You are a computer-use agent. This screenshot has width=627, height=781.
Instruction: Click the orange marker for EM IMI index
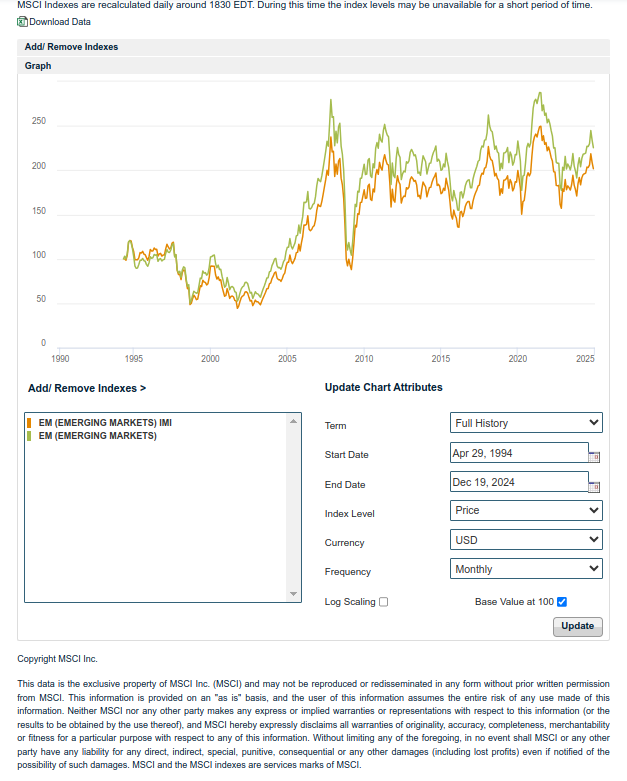coord(29,423)
